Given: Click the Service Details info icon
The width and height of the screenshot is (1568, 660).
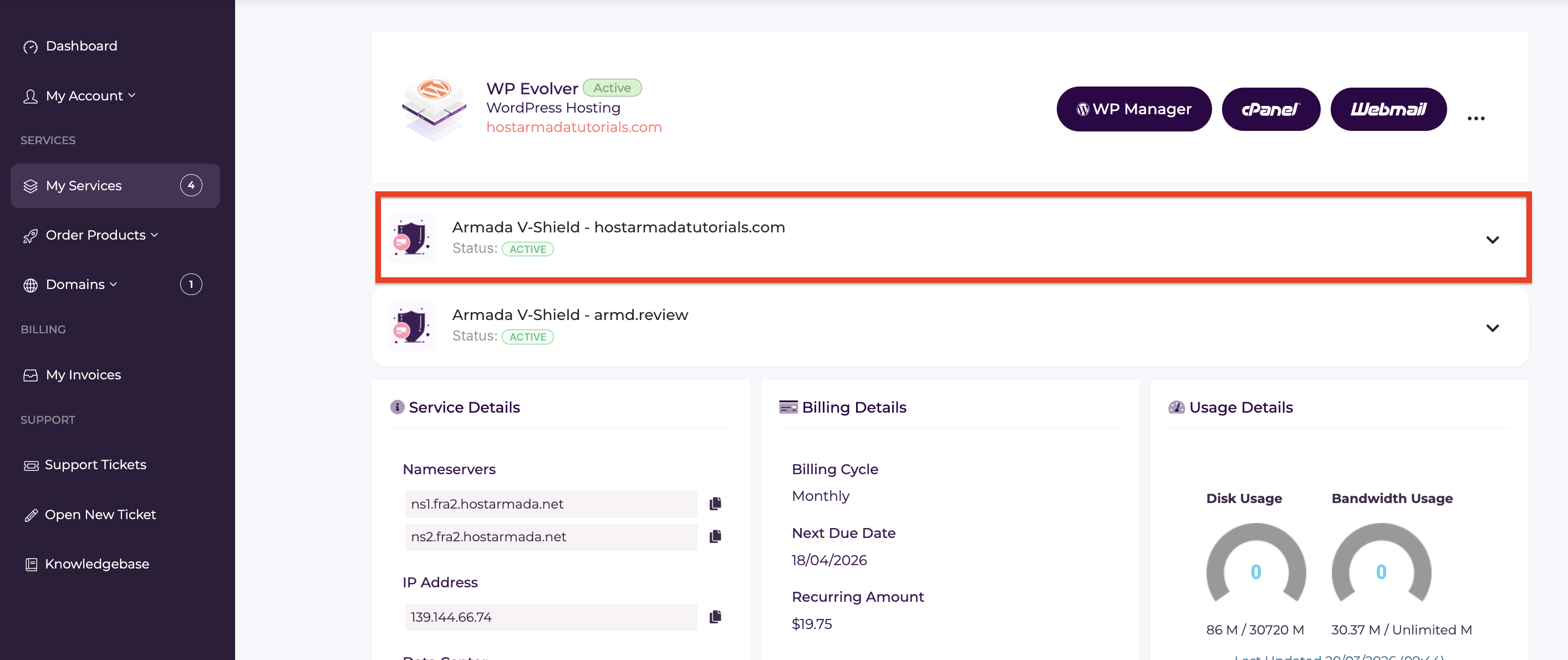Looking at the screenshot, I should pyautogui.click(x=397, y=407).
